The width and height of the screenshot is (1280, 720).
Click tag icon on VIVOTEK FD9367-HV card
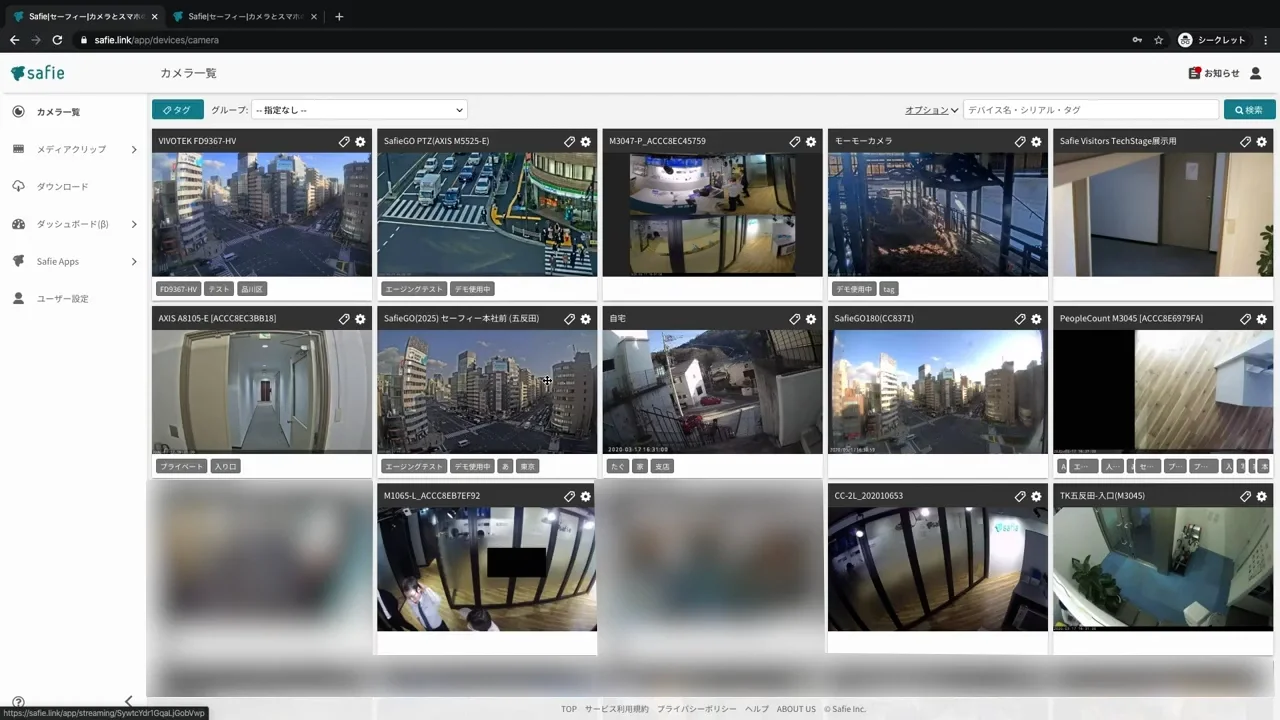pos(344,142)
